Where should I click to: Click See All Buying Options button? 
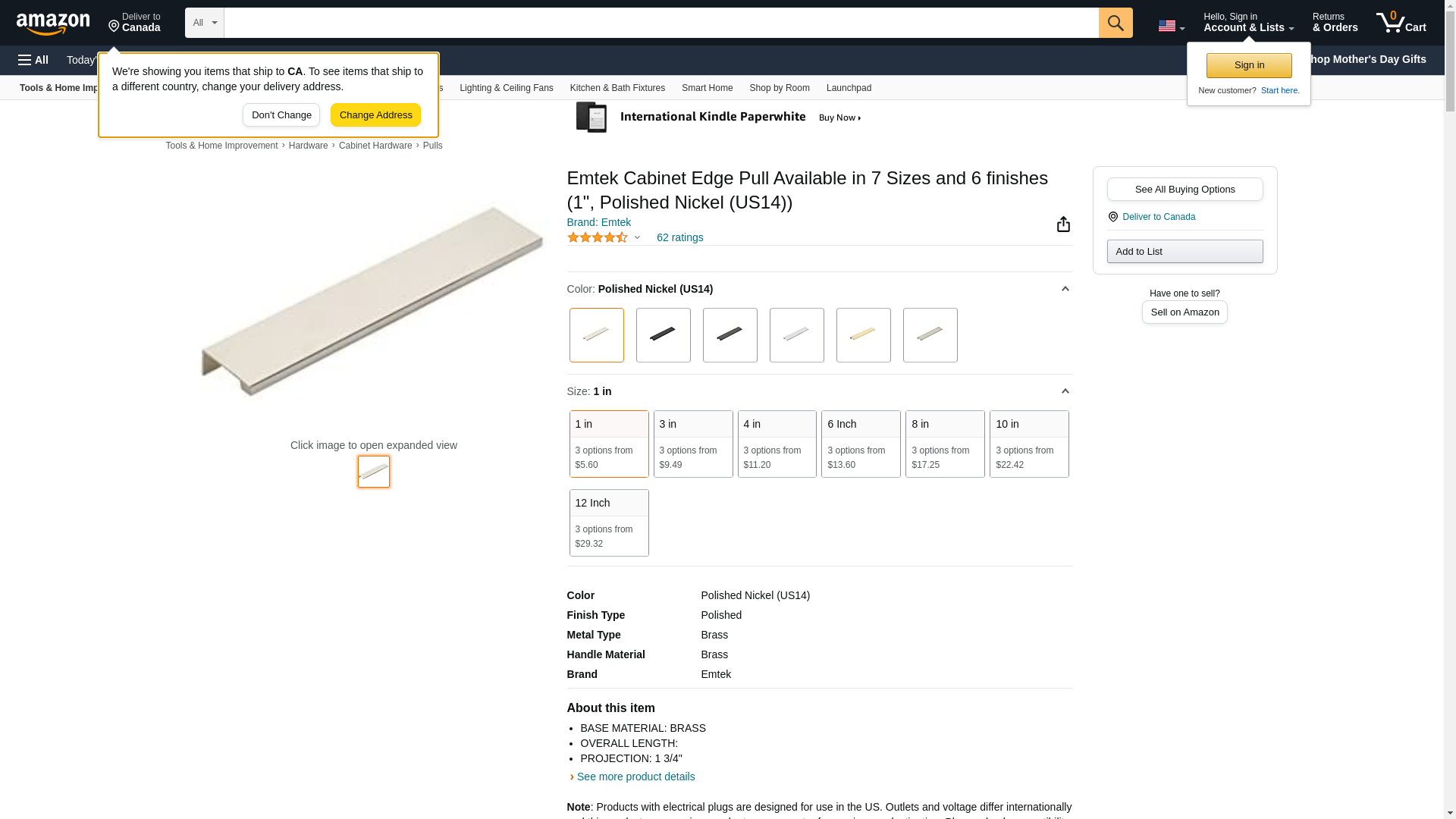[1185, 190]
